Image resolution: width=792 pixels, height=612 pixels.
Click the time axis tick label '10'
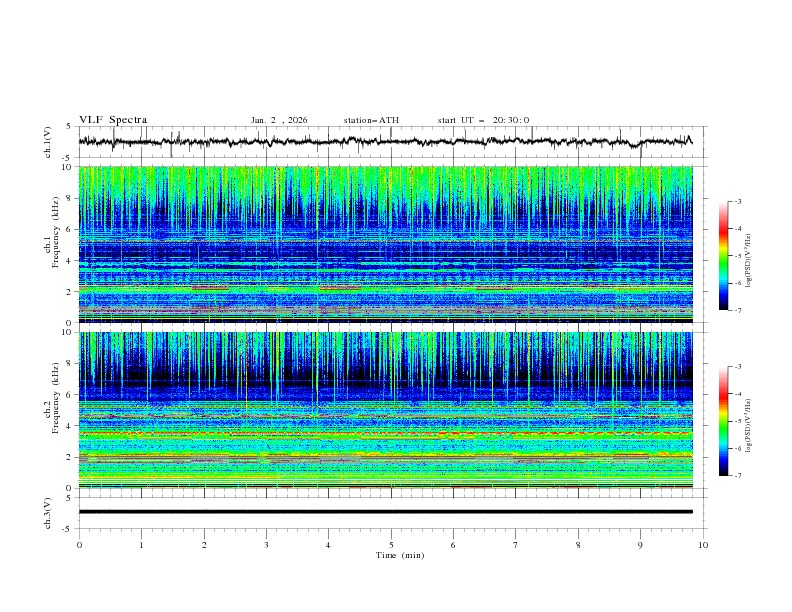tap(703, 545)
